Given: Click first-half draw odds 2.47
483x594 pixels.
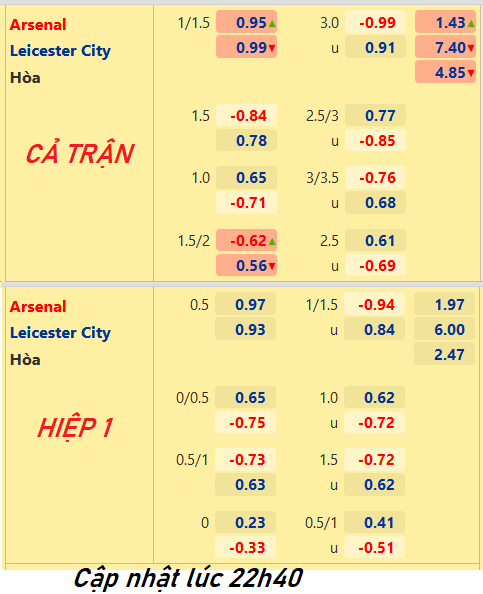Looking at the screenshot, I should (x=444, y=354).
